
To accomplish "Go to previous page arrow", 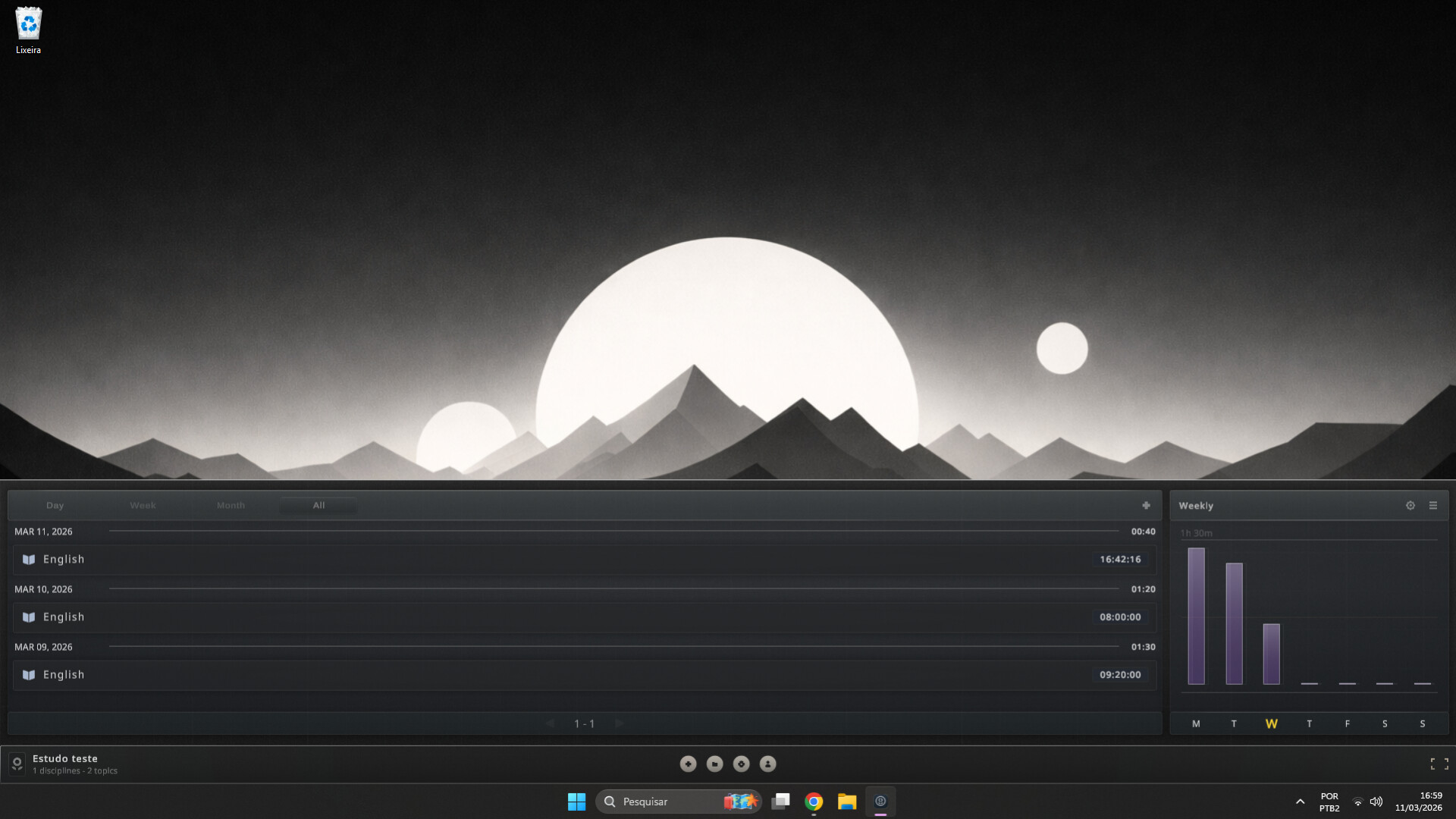I will coord(550,723).
